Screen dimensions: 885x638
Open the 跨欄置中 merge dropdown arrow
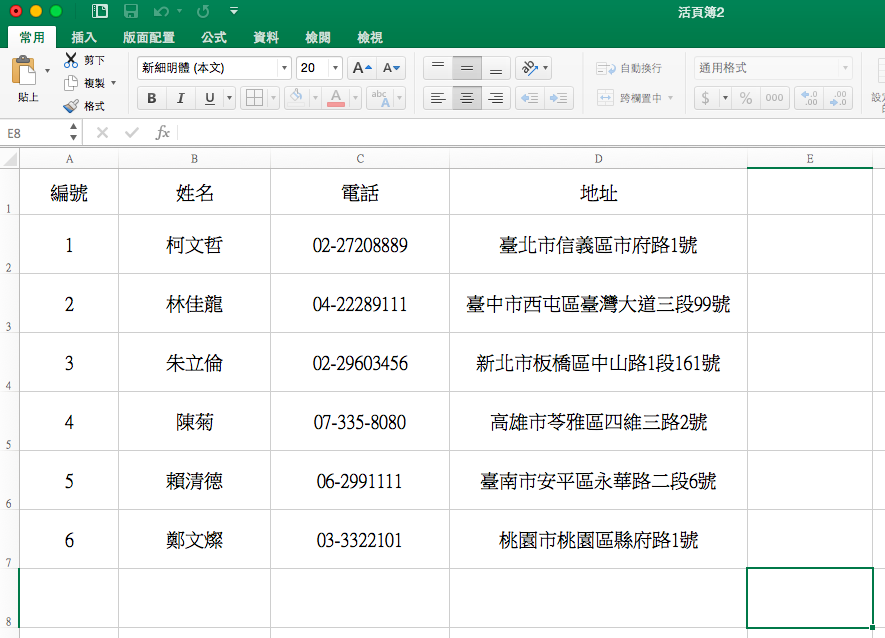pos(671,98)
